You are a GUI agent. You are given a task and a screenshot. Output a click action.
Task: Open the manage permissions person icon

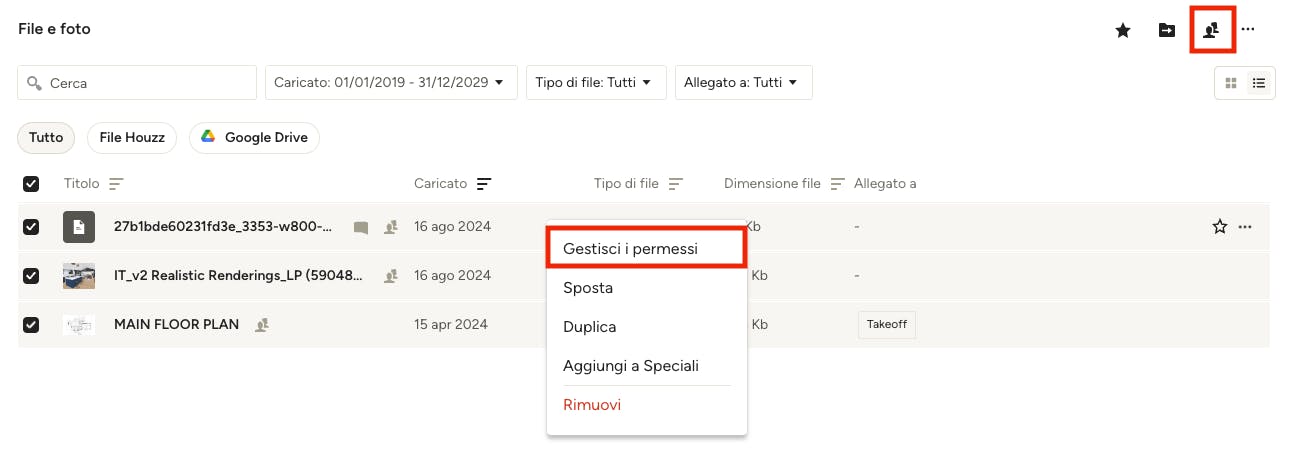(1212, 30)
